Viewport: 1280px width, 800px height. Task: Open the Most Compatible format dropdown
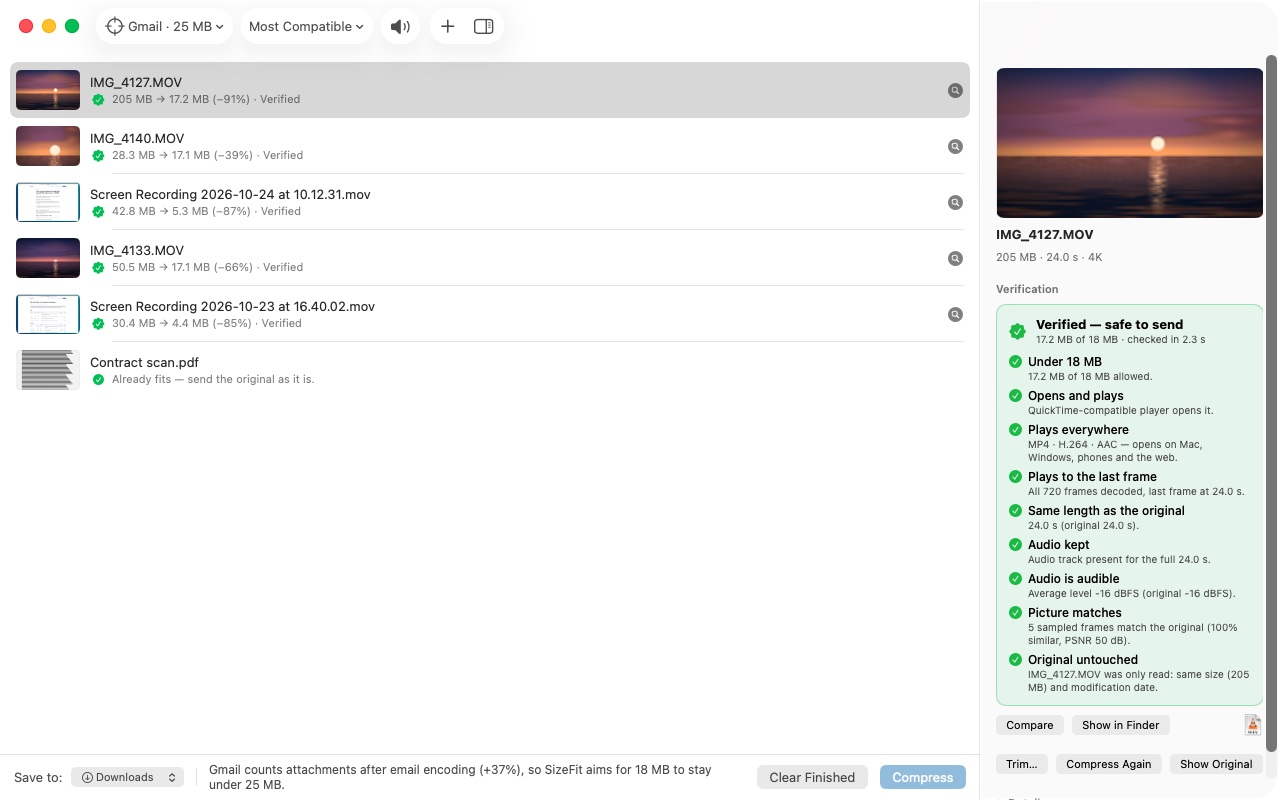pyautogui.click(x=306, y=27)
